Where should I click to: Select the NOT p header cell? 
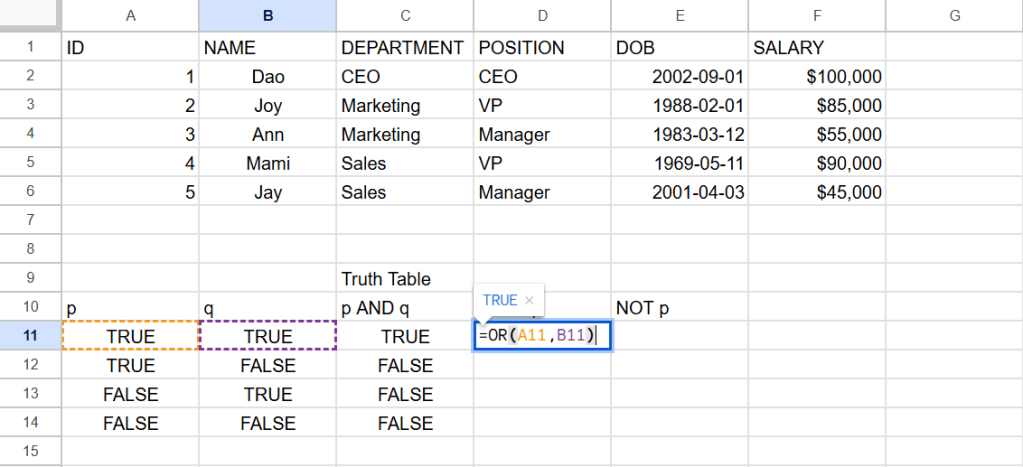click(x=679, y=308)
